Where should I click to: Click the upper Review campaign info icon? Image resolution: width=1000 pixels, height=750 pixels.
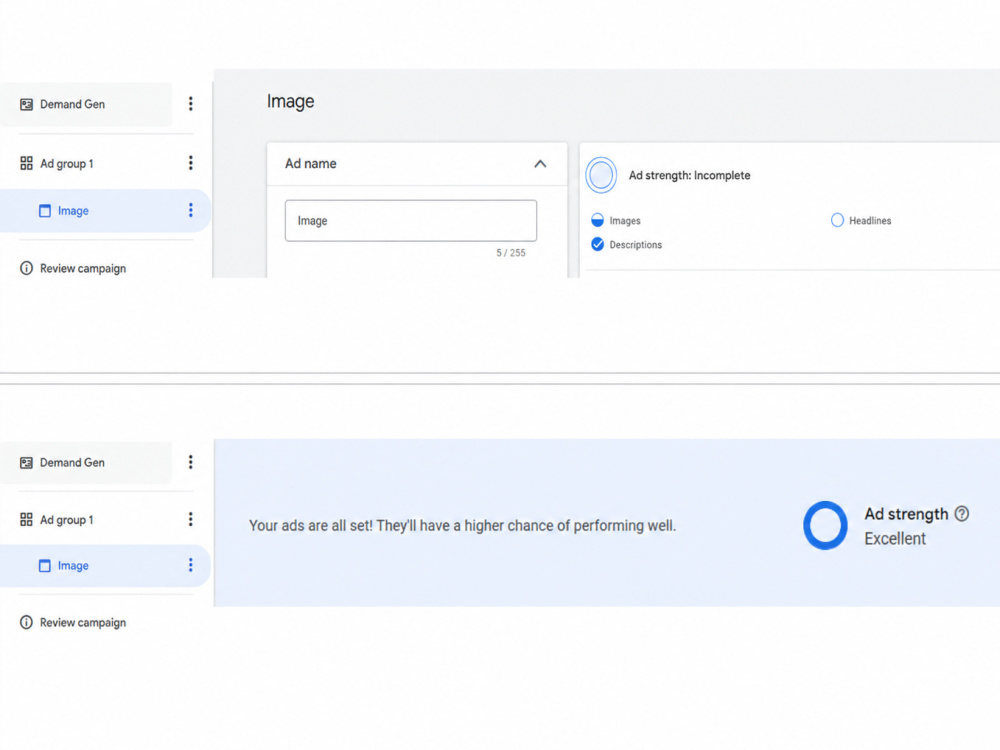[x=26, y=268]
